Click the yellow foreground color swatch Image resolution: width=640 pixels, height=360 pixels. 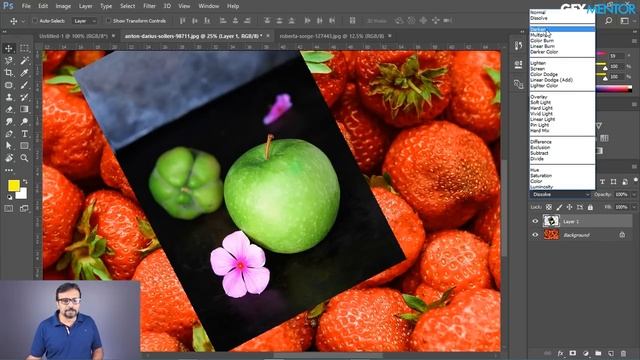(x=13, y=186)
